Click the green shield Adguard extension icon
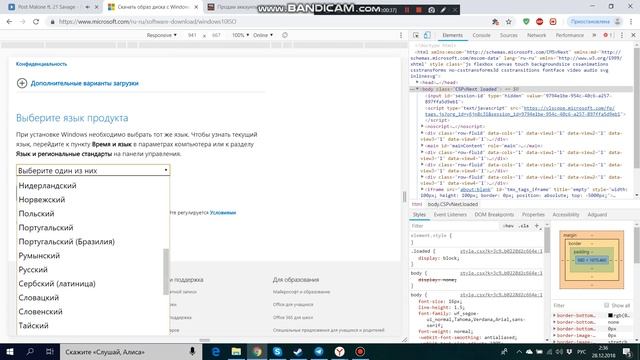The image size is (640, 360). pos(526,22)
